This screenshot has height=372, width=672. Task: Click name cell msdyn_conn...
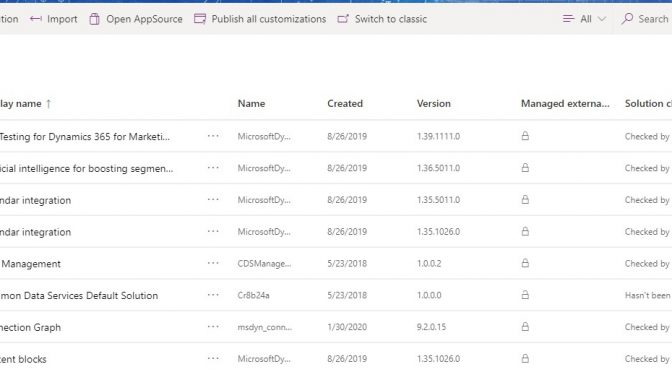click(264, 327)
